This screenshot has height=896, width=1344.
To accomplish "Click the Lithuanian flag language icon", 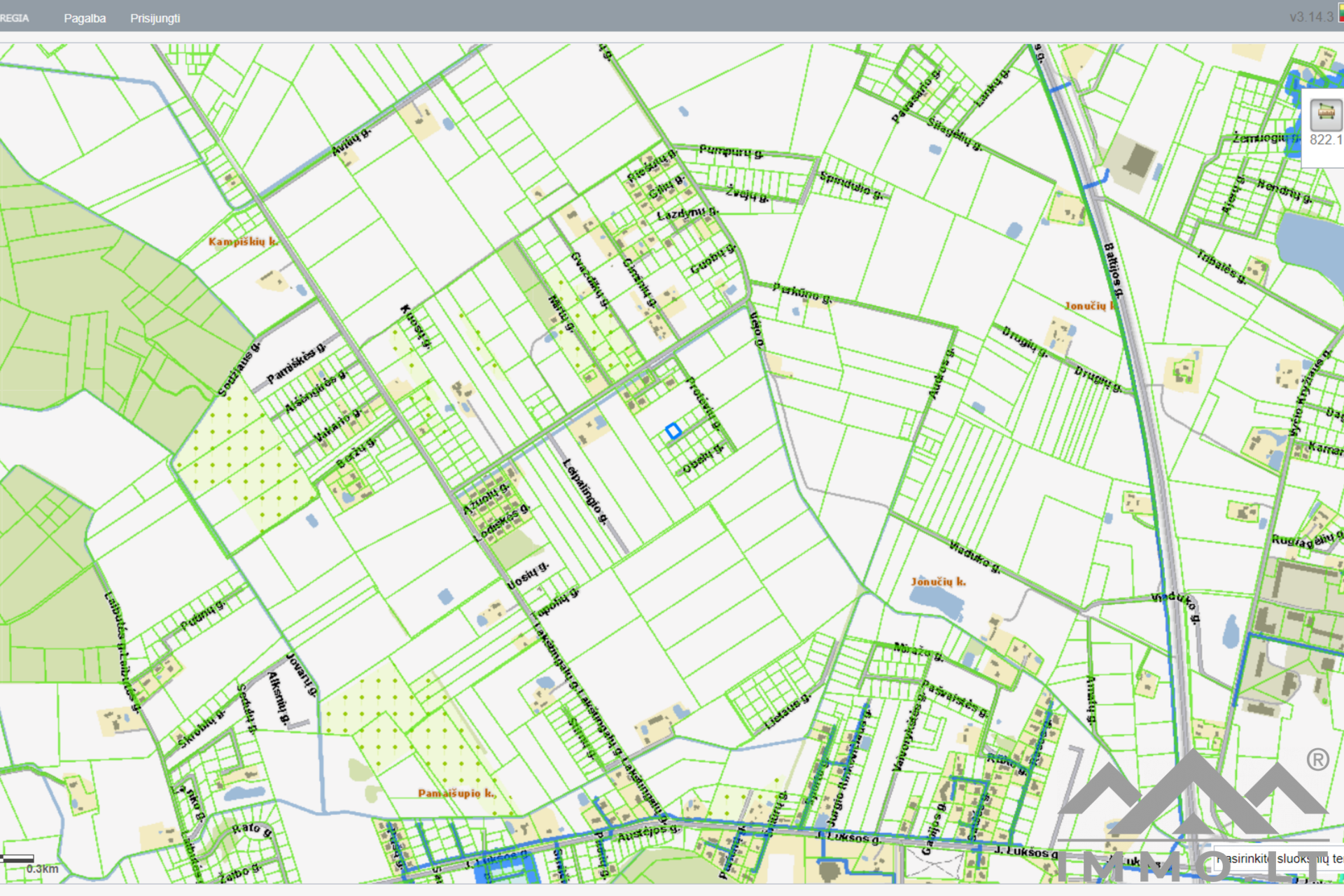I will tap(1340, 14).
